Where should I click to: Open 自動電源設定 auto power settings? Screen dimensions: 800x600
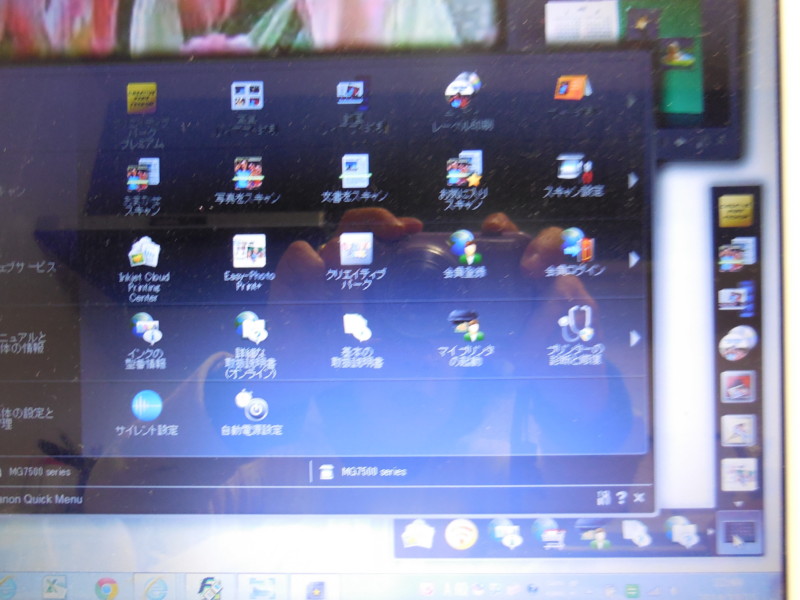[x=252, y=405]
